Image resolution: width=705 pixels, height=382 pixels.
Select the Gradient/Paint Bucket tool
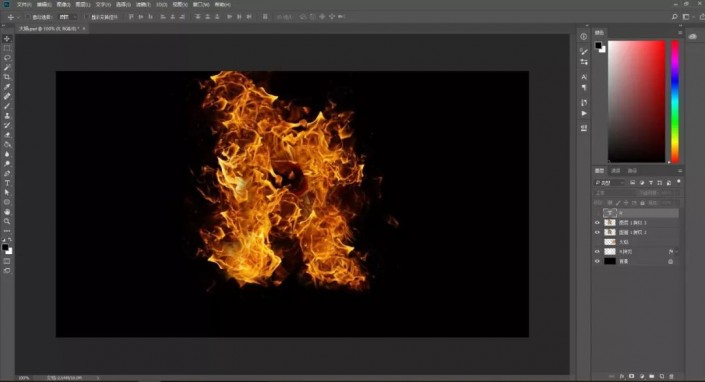(7, 145)
